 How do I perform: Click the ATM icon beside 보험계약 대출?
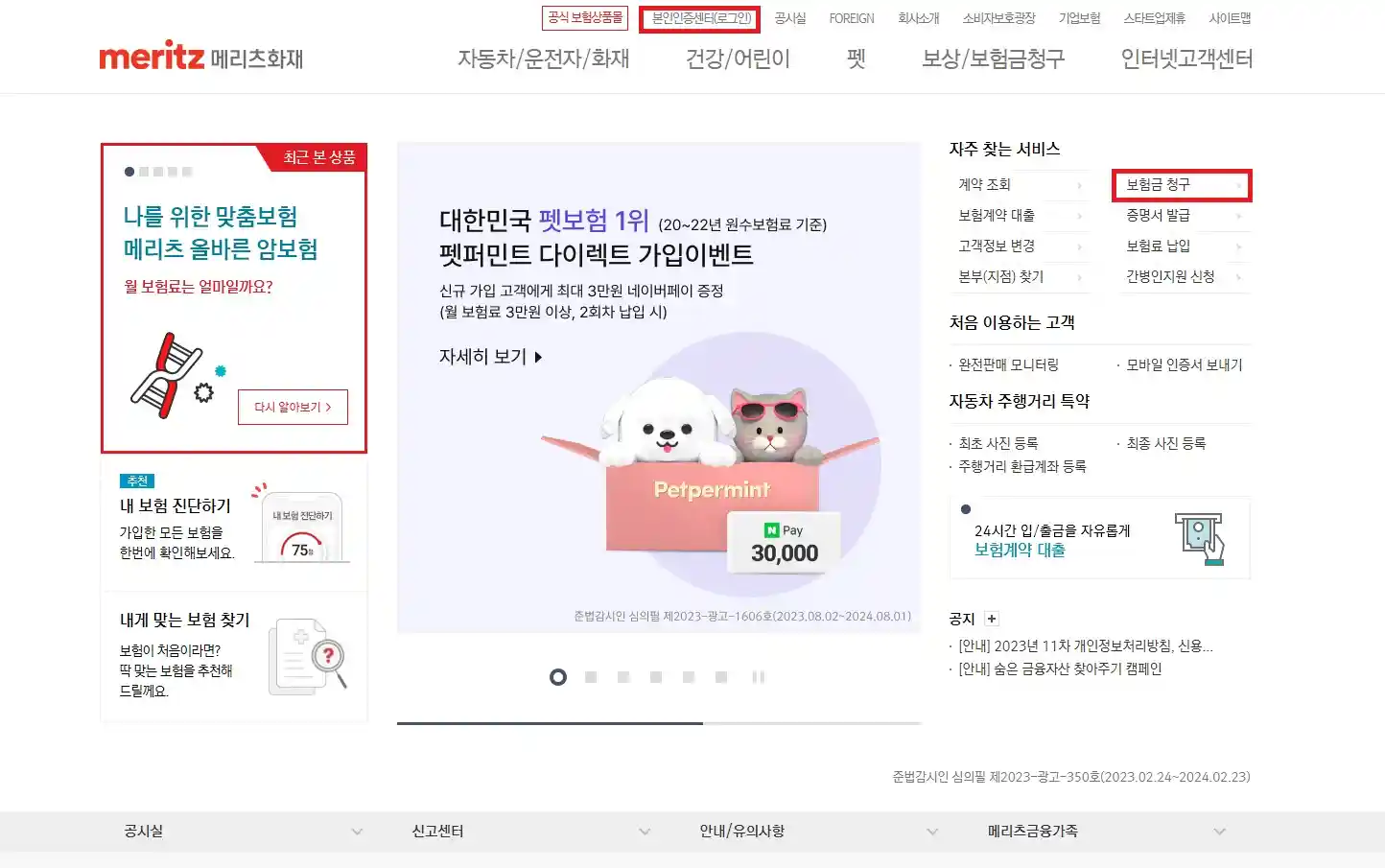1201,537
